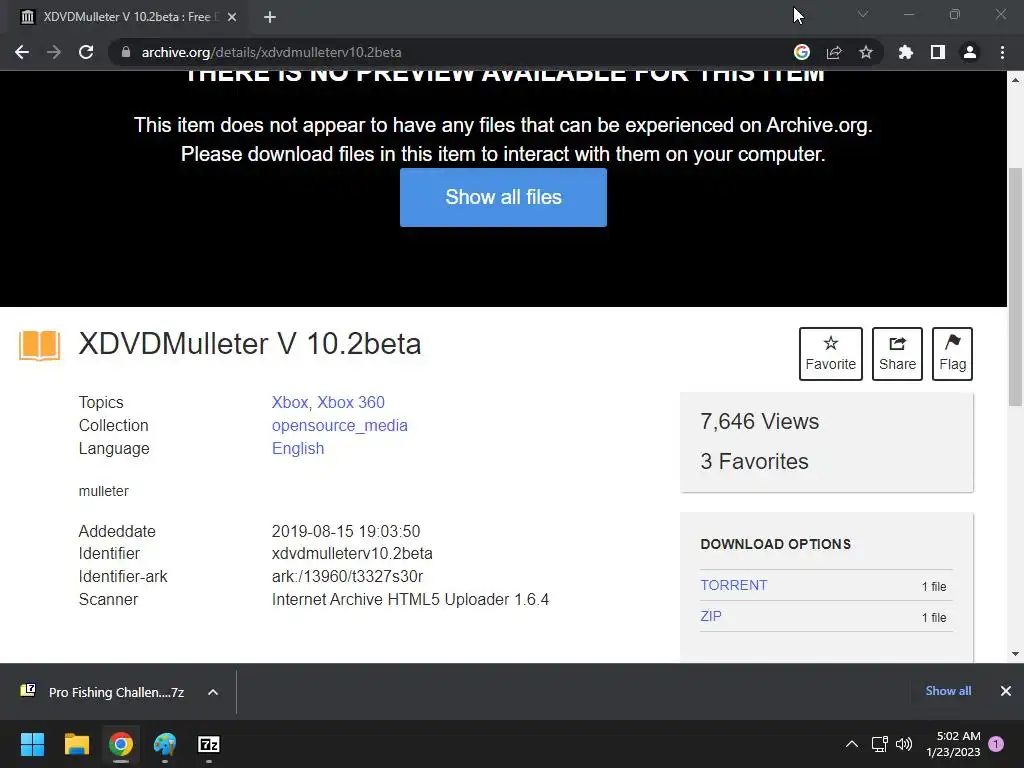Open the Windows Start menu
Image resolution: width=1024 pixels, height=768 pixels.
[32, 744]
